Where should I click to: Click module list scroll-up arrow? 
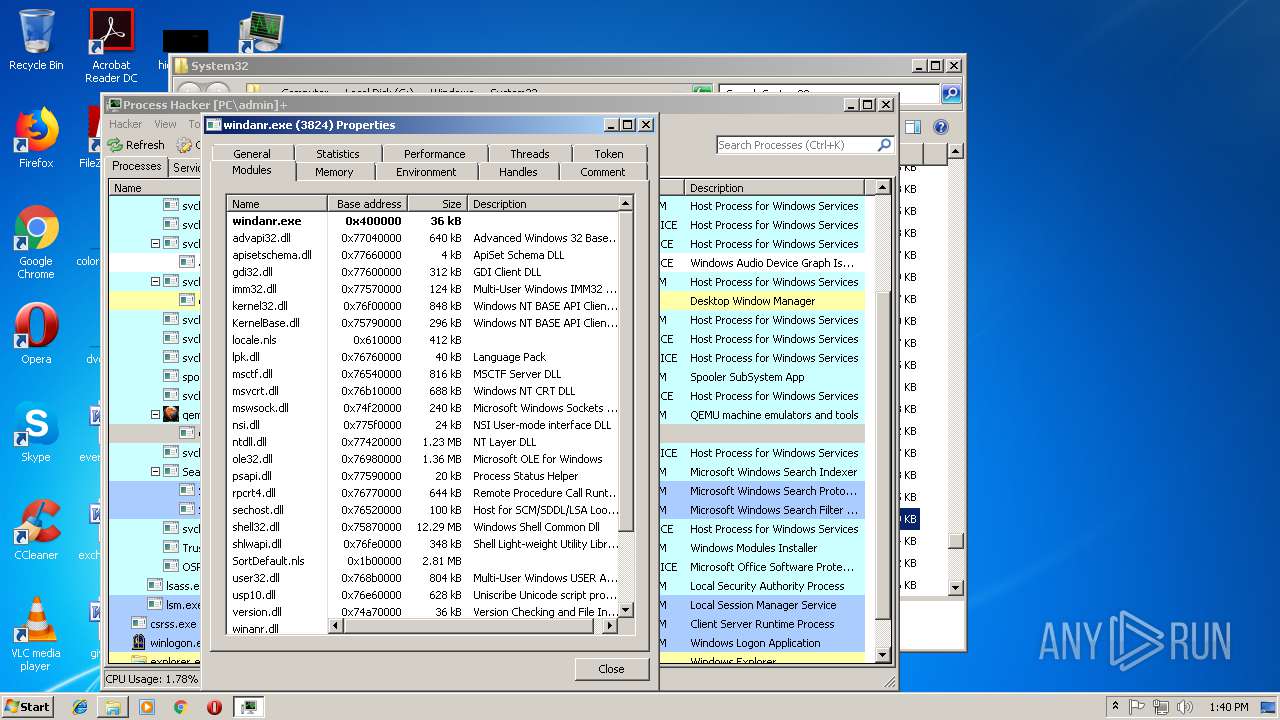(x=626, y=203)
